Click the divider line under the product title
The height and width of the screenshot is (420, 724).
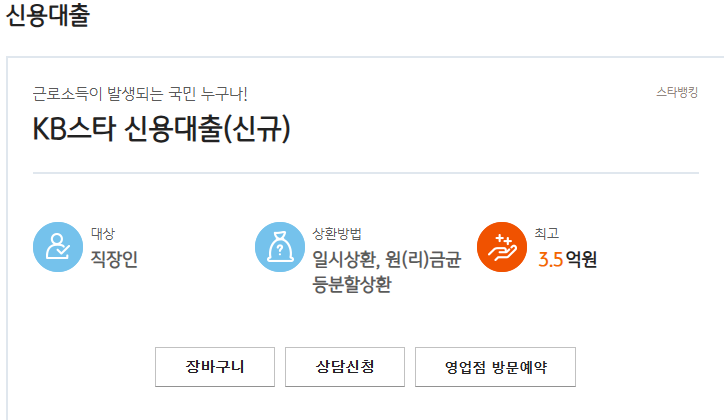pos(365,173)
